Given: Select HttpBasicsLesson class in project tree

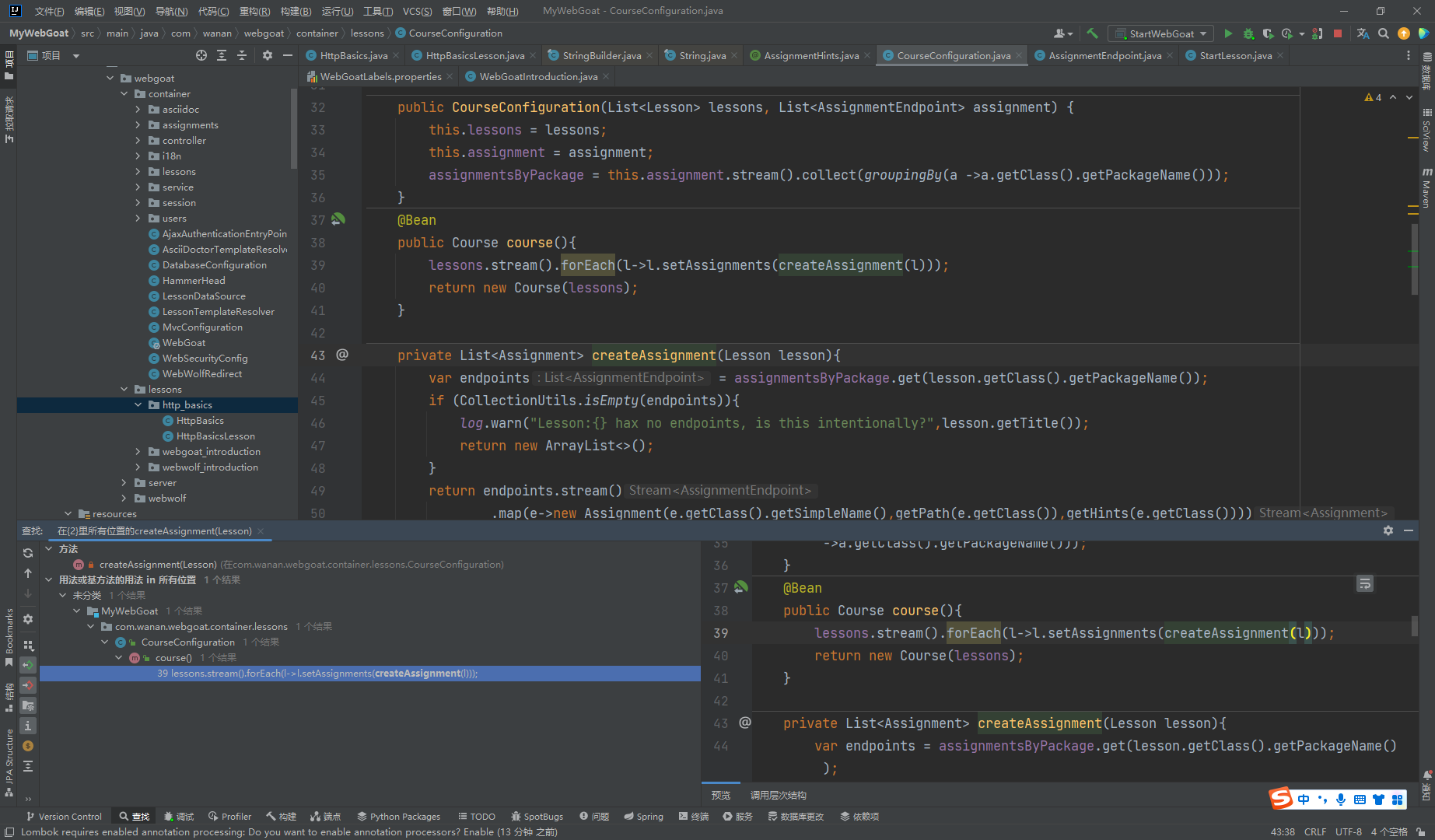Looking at the screenshot, I should click(215, 436).
